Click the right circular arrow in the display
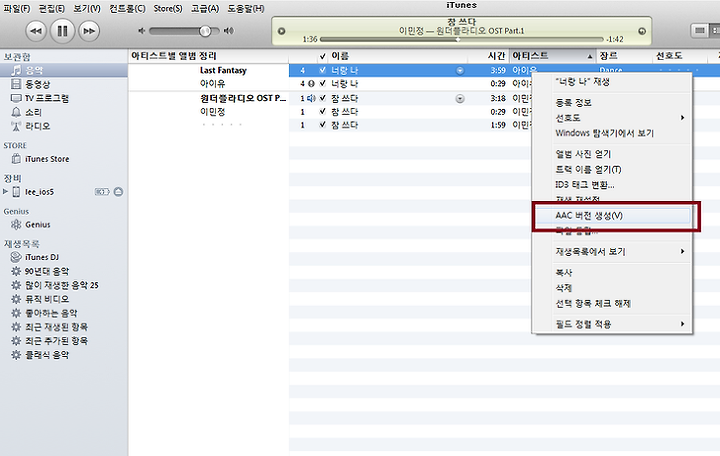The width and height of the screenshot is (720, 456). pyautogui.click(x=642, y=31)
